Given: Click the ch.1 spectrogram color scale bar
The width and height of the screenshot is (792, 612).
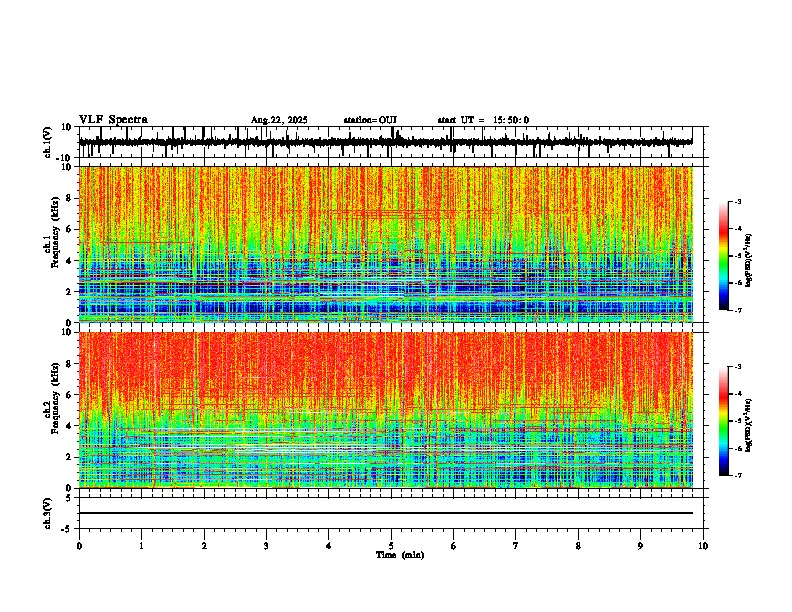Looking at the screenshot, I should [x=724, y=256].
